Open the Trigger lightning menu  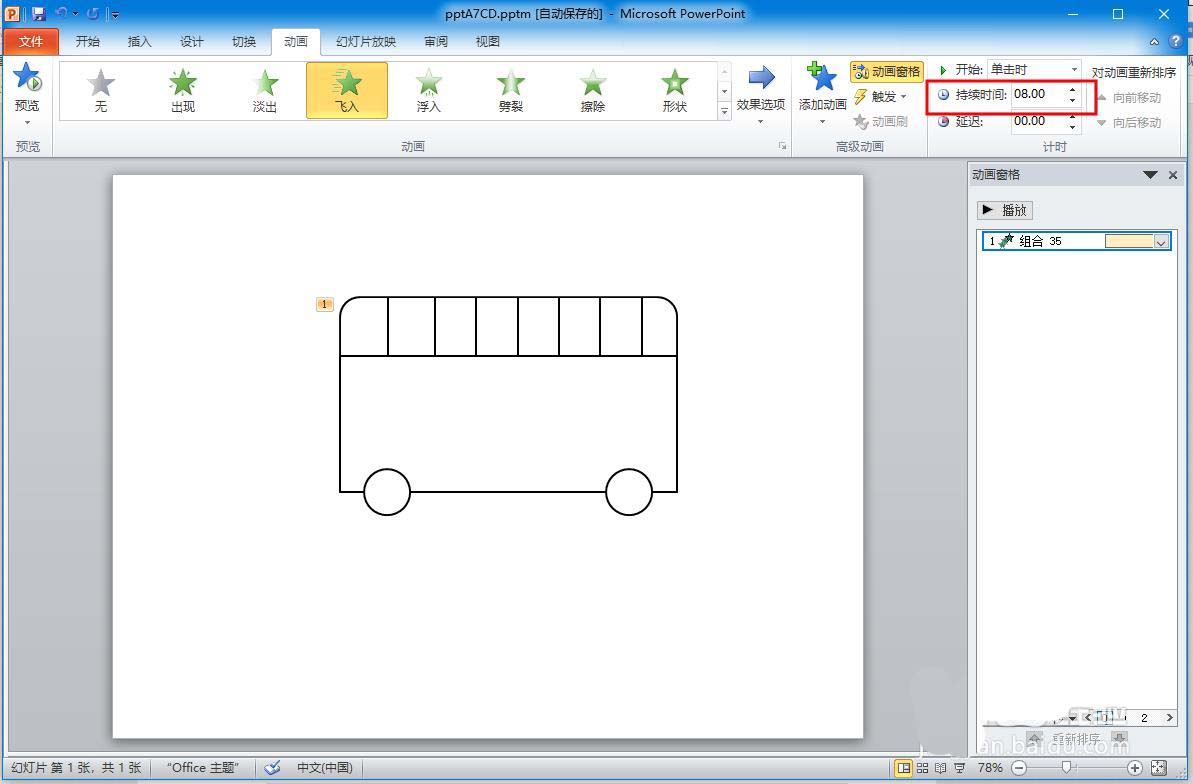tap(881, 97)
